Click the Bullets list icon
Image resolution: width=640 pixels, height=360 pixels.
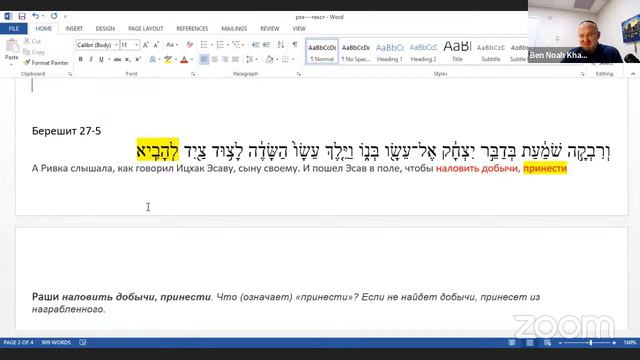pos(204,45)
